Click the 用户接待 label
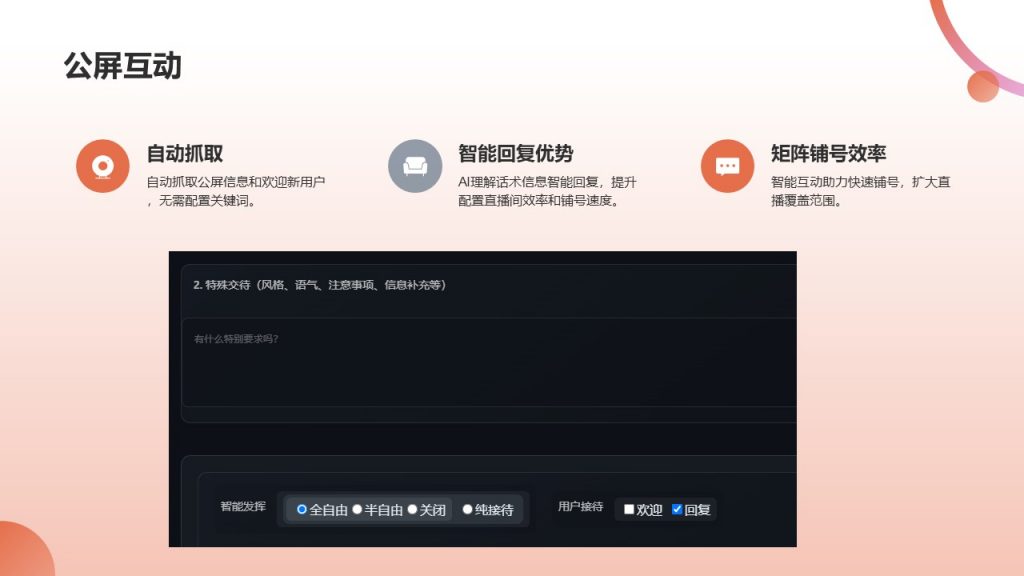1024x576 pixels. coord(580,507)
